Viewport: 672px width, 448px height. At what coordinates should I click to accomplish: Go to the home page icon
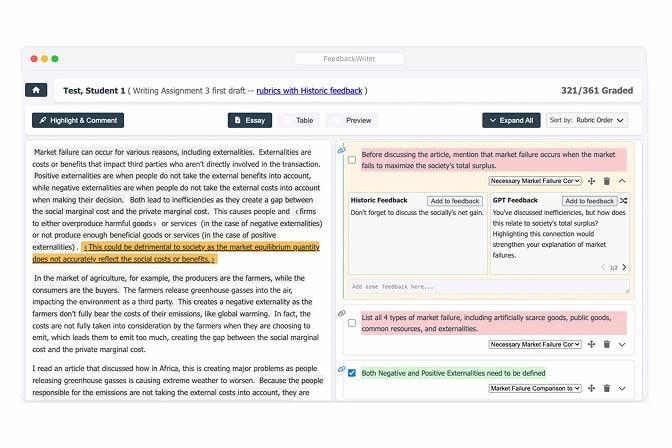(x=36, y=90)
